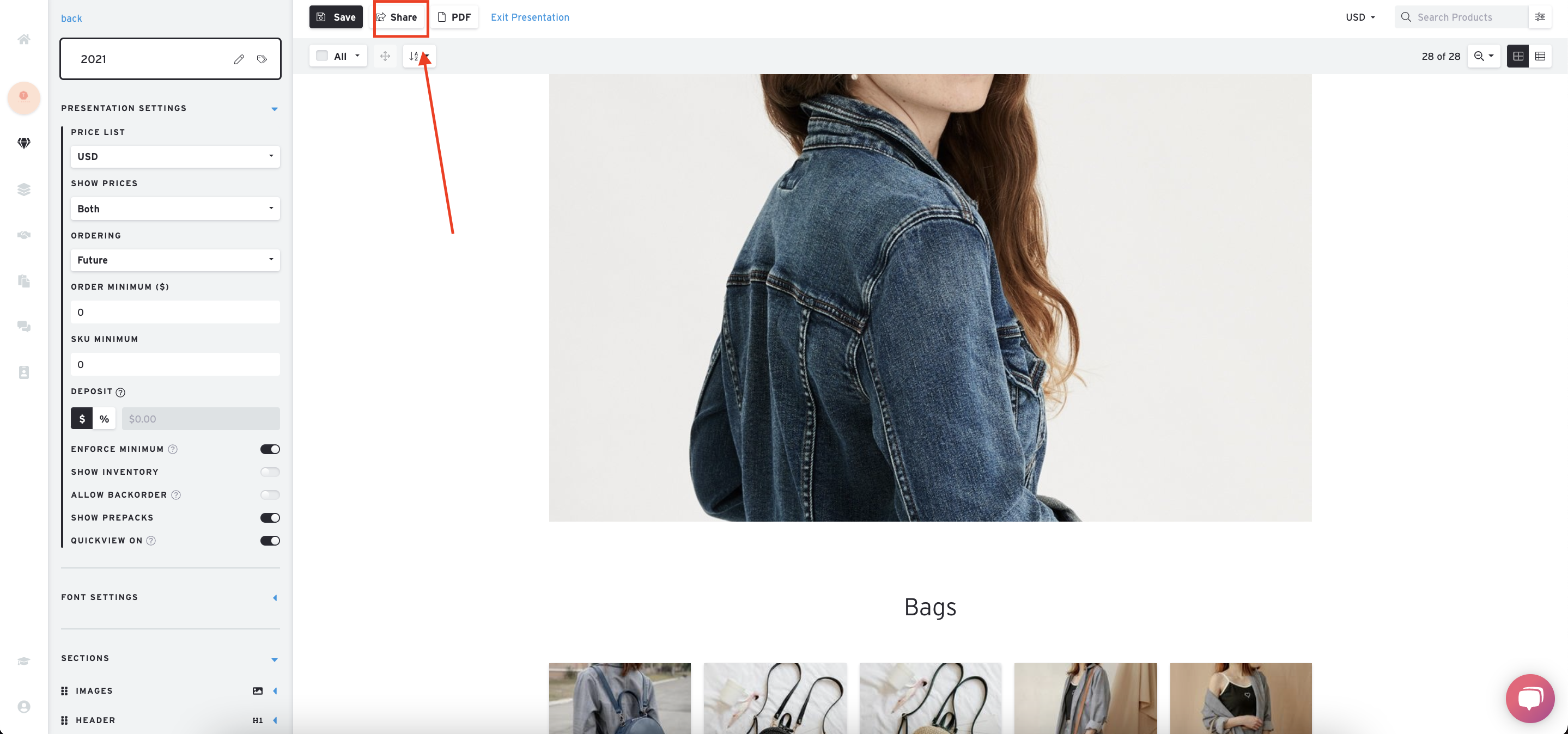Click the PDF export button
Image resolution: width=1568 pixels, height=734 pixels.
click(455, 17)
